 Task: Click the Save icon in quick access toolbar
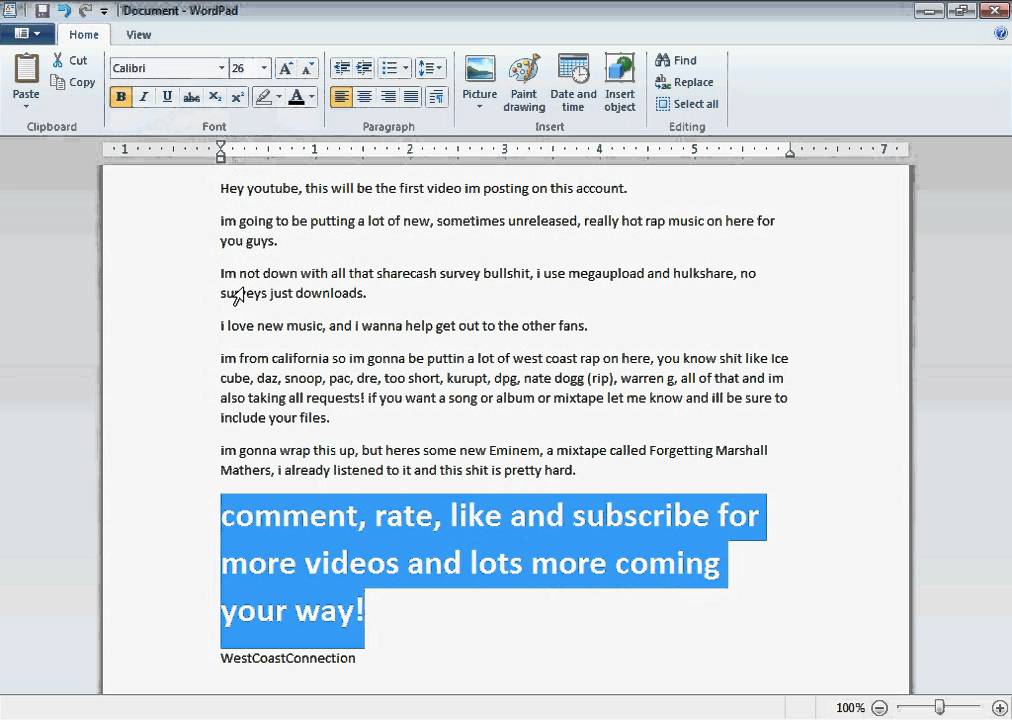[x=42, y=10]
